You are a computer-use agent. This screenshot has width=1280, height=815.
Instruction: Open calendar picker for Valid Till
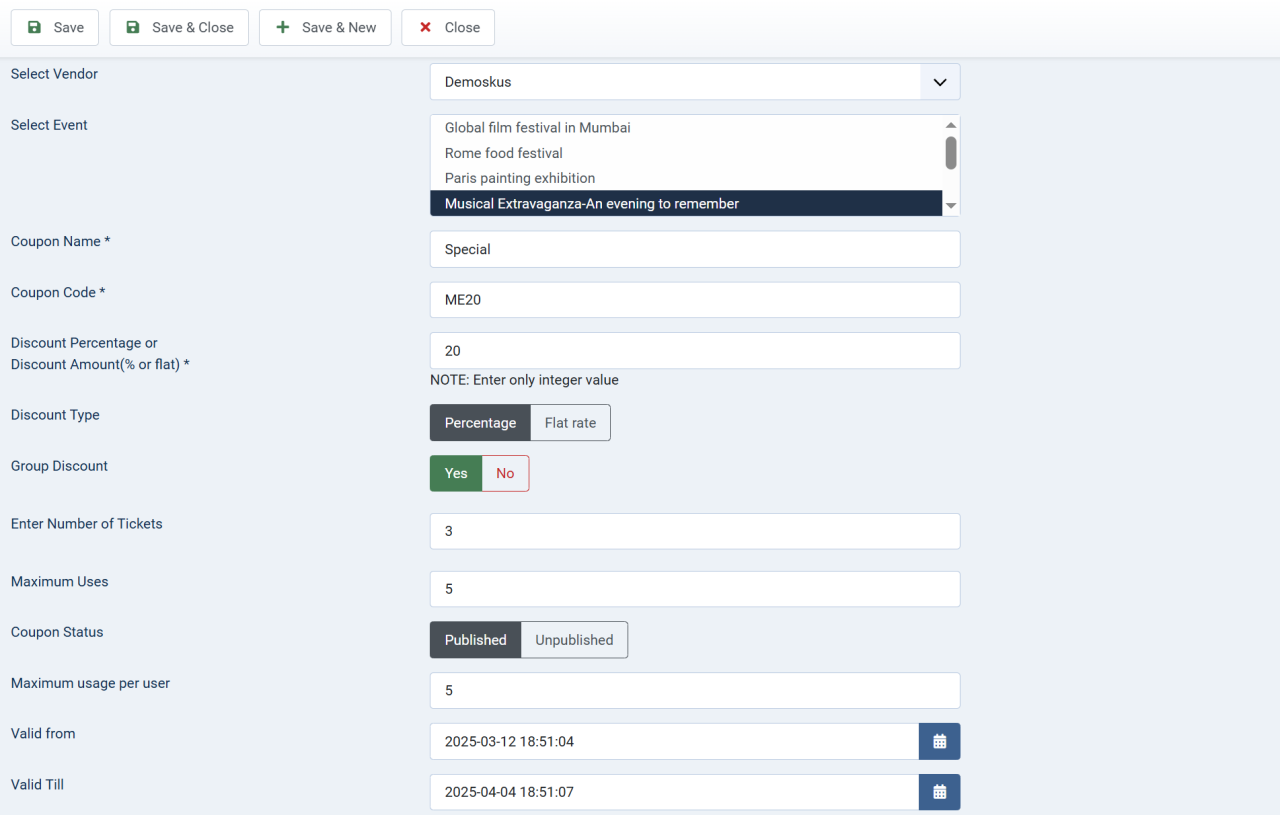(939, 792)
